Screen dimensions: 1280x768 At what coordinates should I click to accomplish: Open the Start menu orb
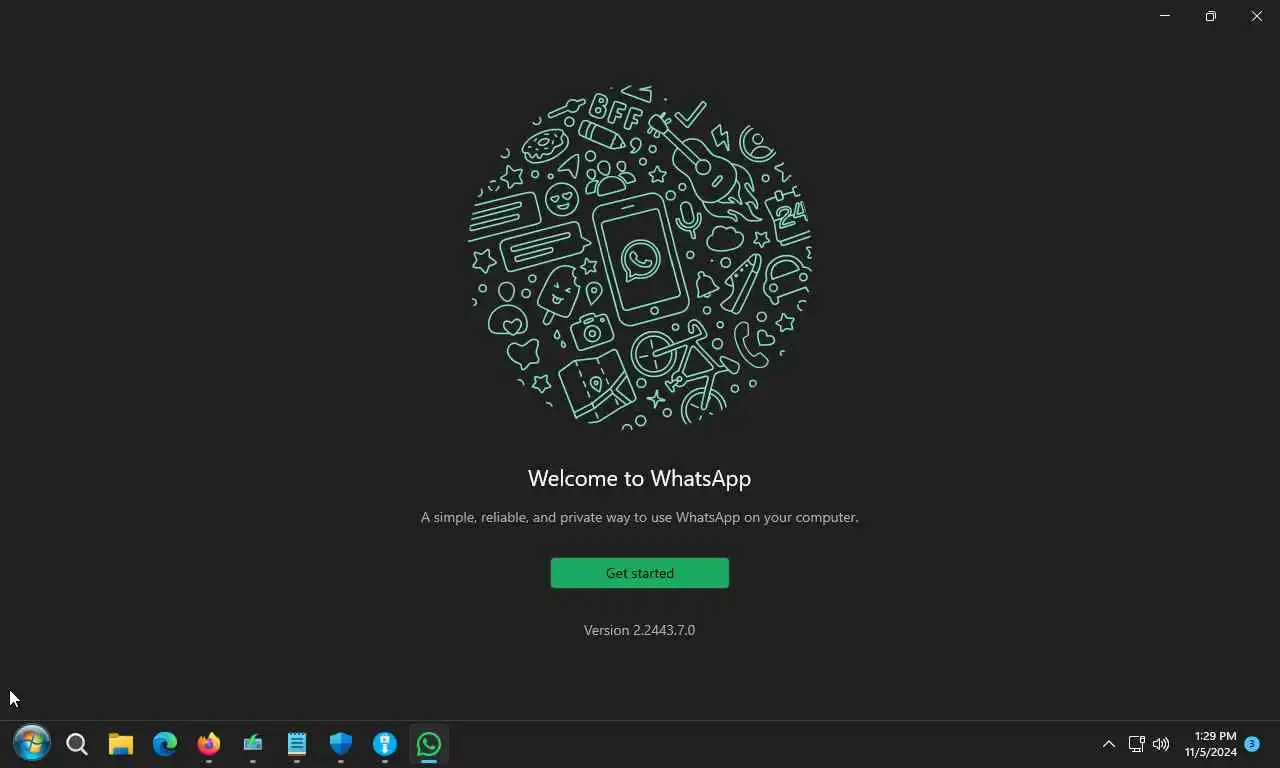(x=32, y=744)
